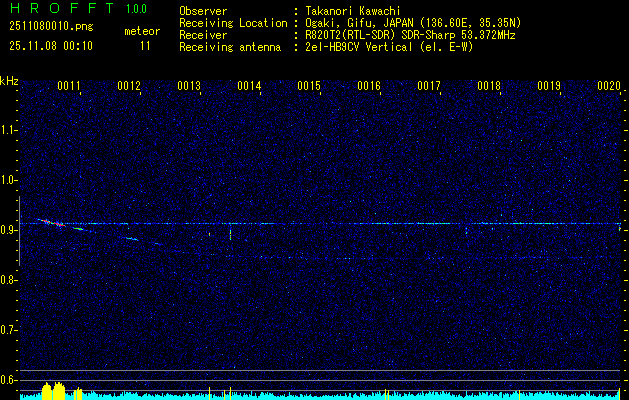Select the 0017 time marker label
Image resolution: width=629 pixels, height=400 pixels.
[429, 85]
